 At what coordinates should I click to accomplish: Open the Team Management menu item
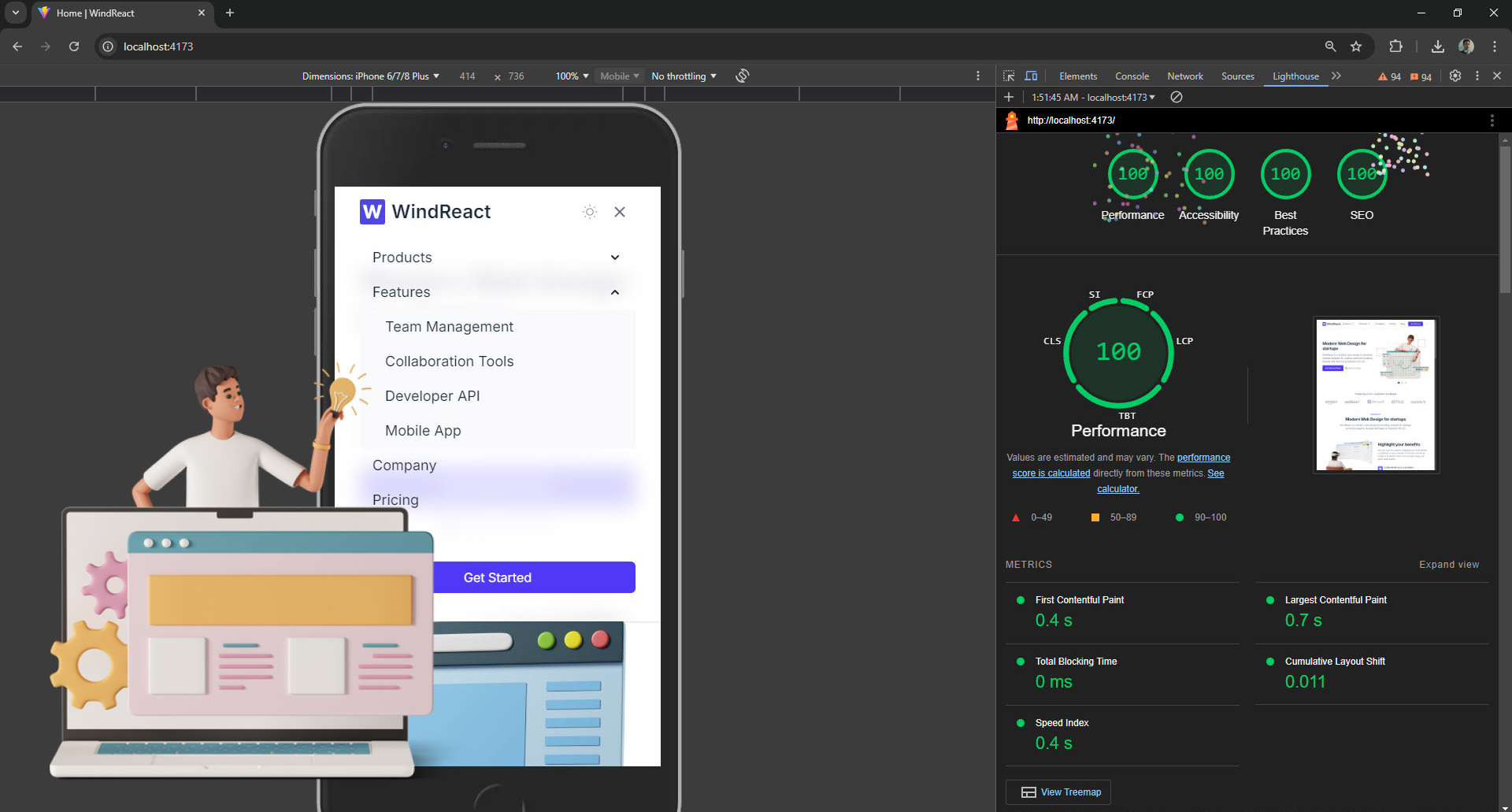[449, 327]
